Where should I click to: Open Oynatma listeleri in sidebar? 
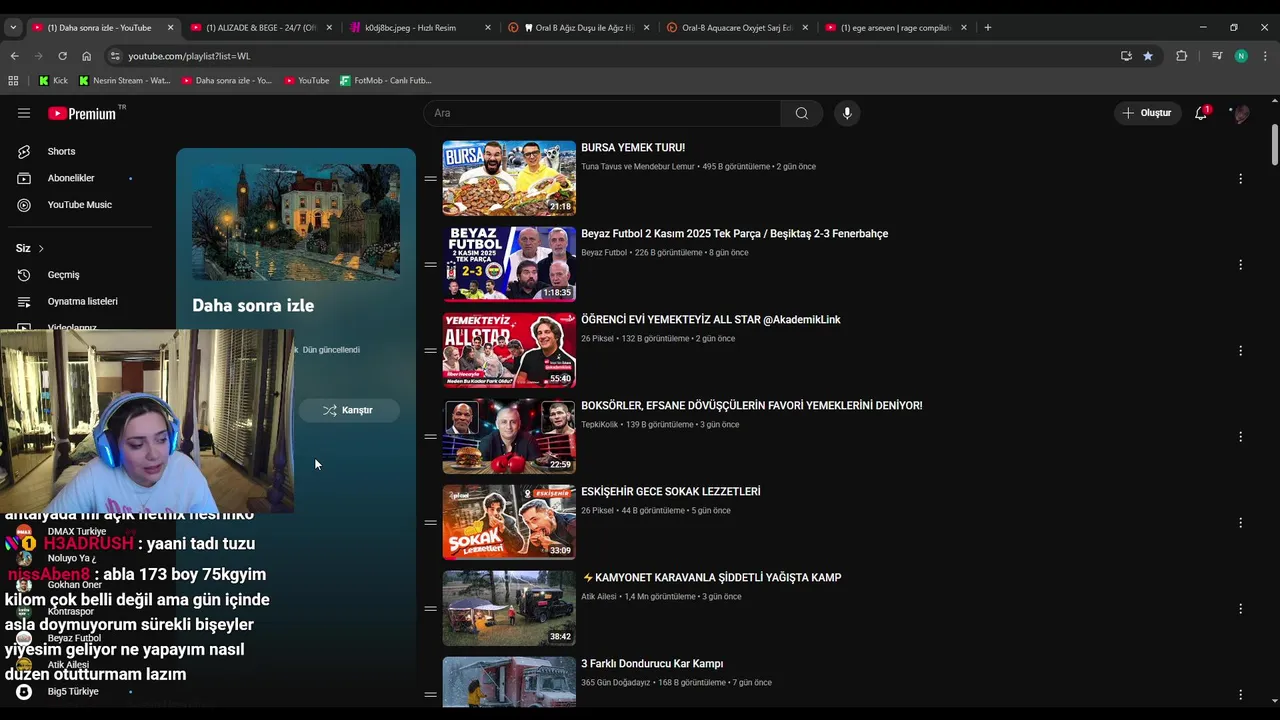(x=82, y=301)
